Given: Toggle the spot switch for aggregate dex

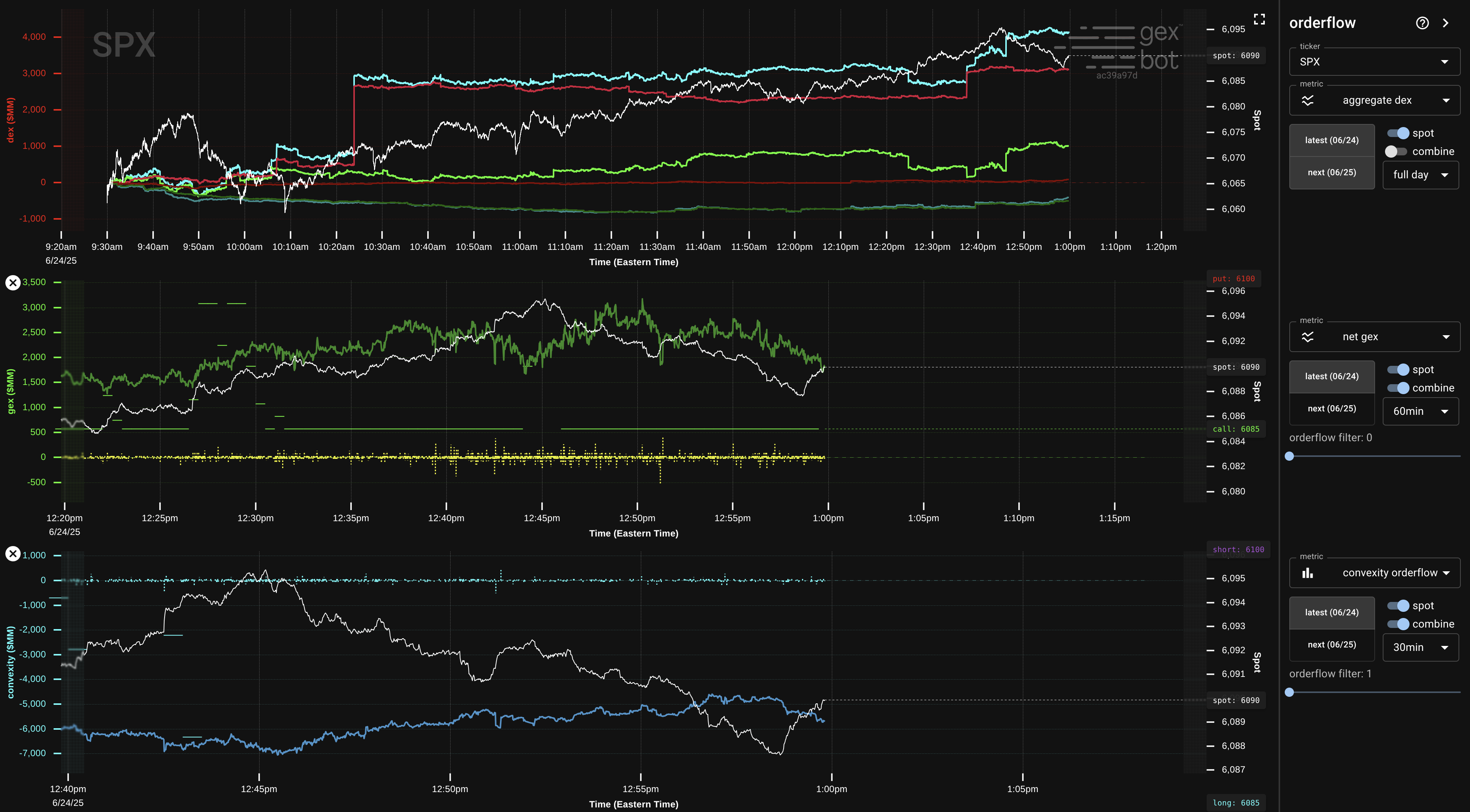Looking at the screenshot, I should (x=1398, y=133).
